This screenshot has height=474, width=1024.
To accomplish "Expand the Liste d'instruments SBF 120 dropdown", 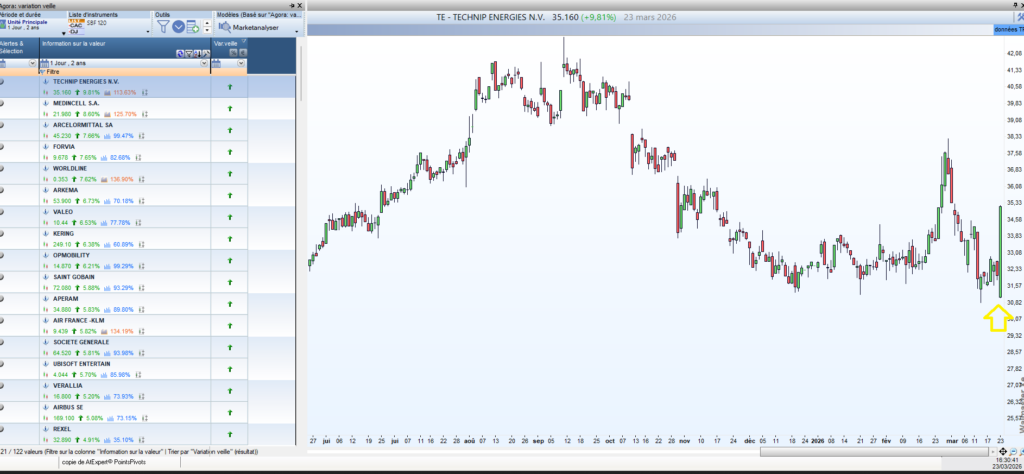I will 148,31.
